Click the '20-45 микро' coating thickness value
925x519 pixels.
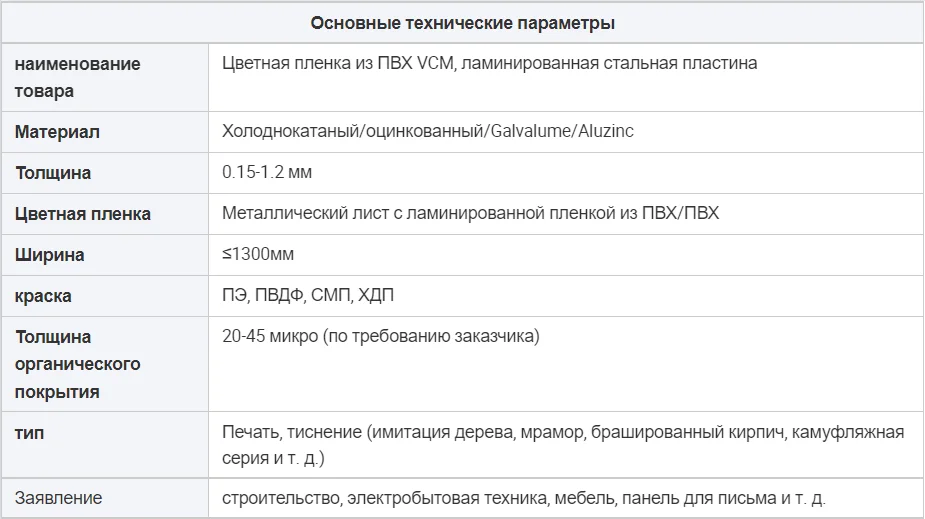(380, 337)
